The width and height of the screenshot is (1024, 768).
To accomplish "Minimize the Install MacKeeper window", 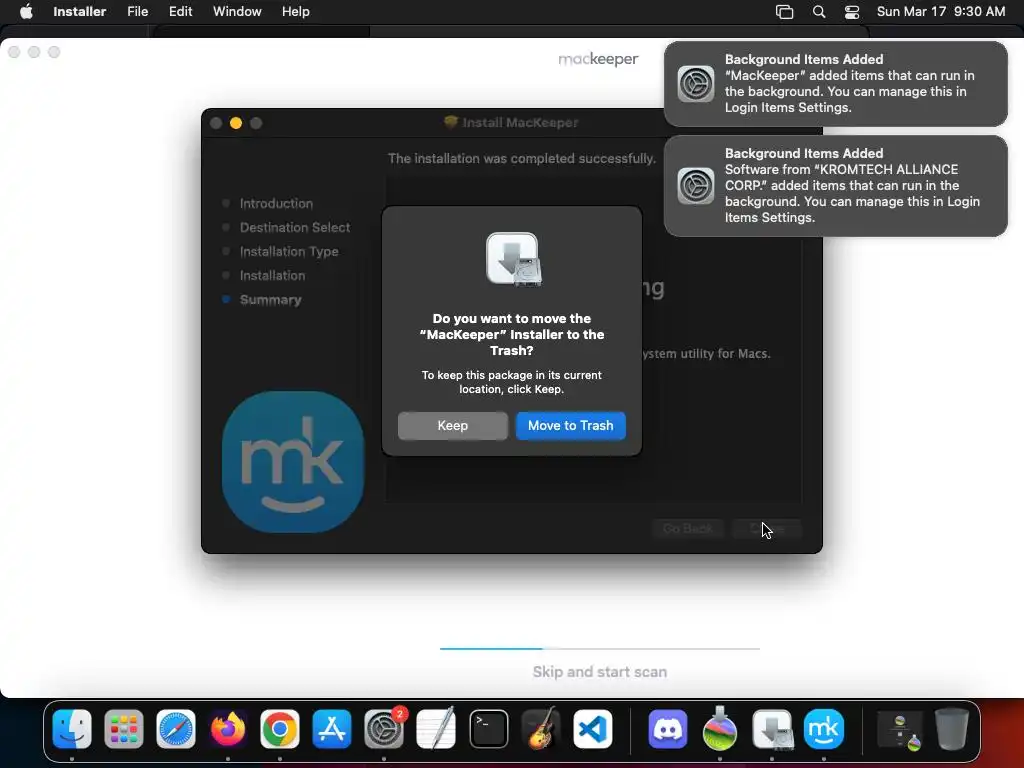I will [x=236, y=123].
